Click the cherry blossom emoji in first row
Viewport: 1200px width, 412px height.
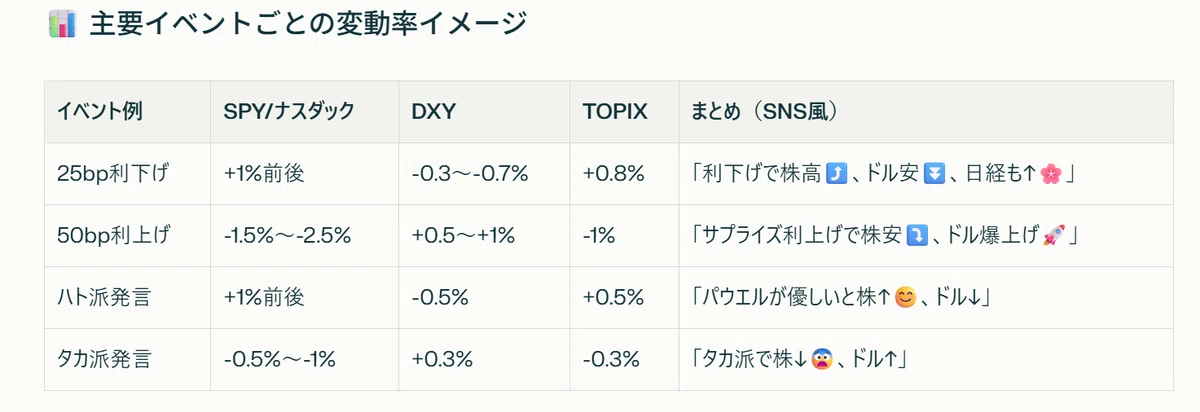click(1049, 174)
